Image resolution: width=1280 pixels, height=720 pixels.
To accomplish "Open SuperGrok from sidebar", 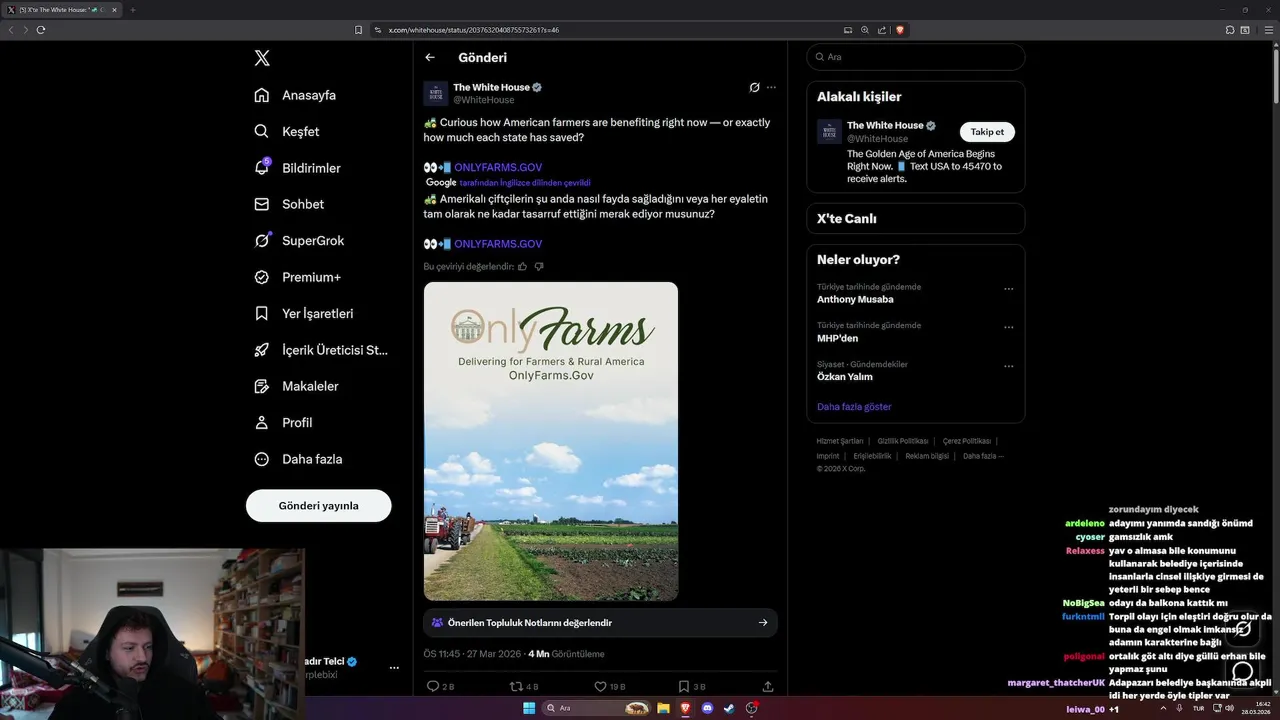I will tap(299, 241).
